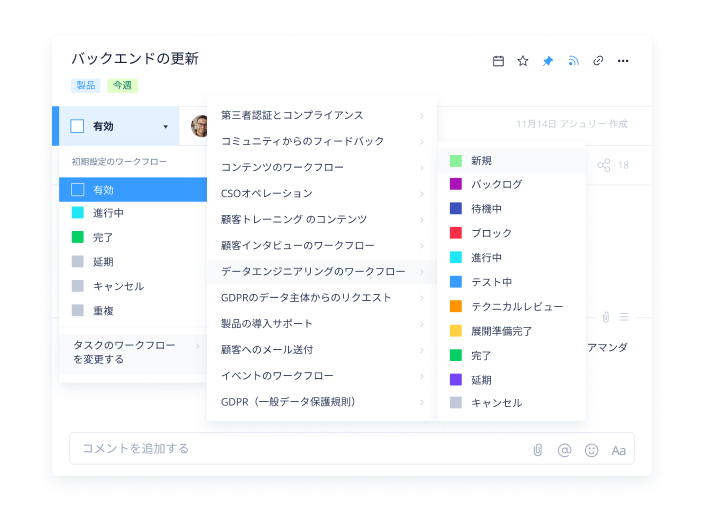Toggle the Aa text formatting option
This screenshot has height=512, width=704.
618,450
